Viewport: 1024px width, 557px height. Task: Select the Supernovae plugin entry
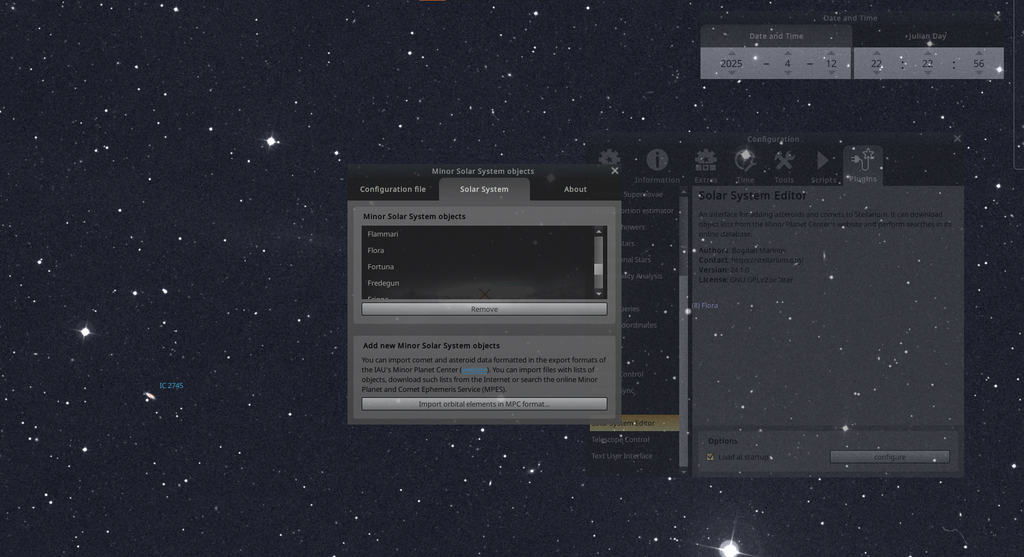tap(643, 194)
